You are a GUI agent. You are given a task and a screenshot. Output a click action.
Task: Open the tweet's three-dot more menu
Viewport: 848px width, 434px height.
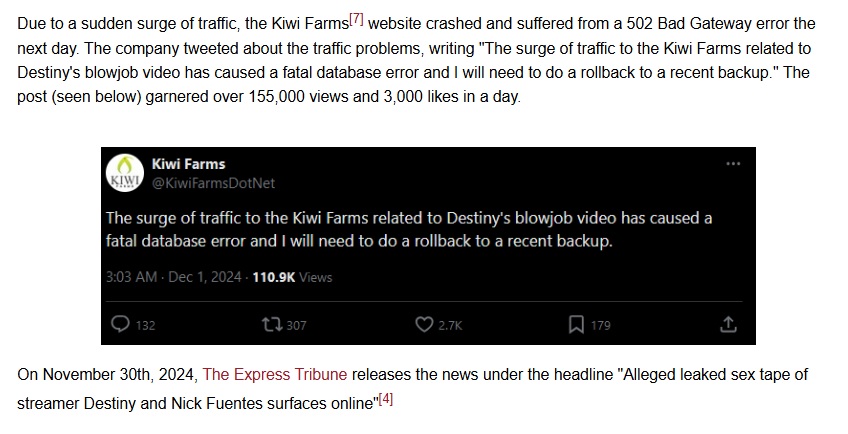(x=733, y=164)
